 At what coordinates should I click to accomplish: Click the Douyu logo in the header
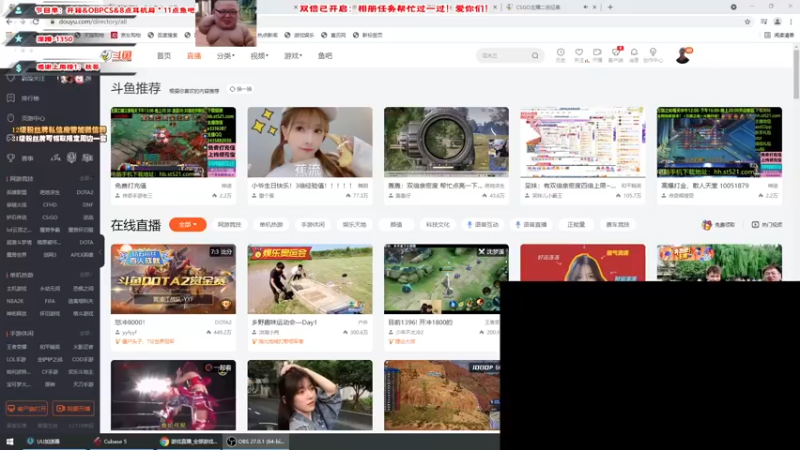pyautogui.click(x=117, y=56)
